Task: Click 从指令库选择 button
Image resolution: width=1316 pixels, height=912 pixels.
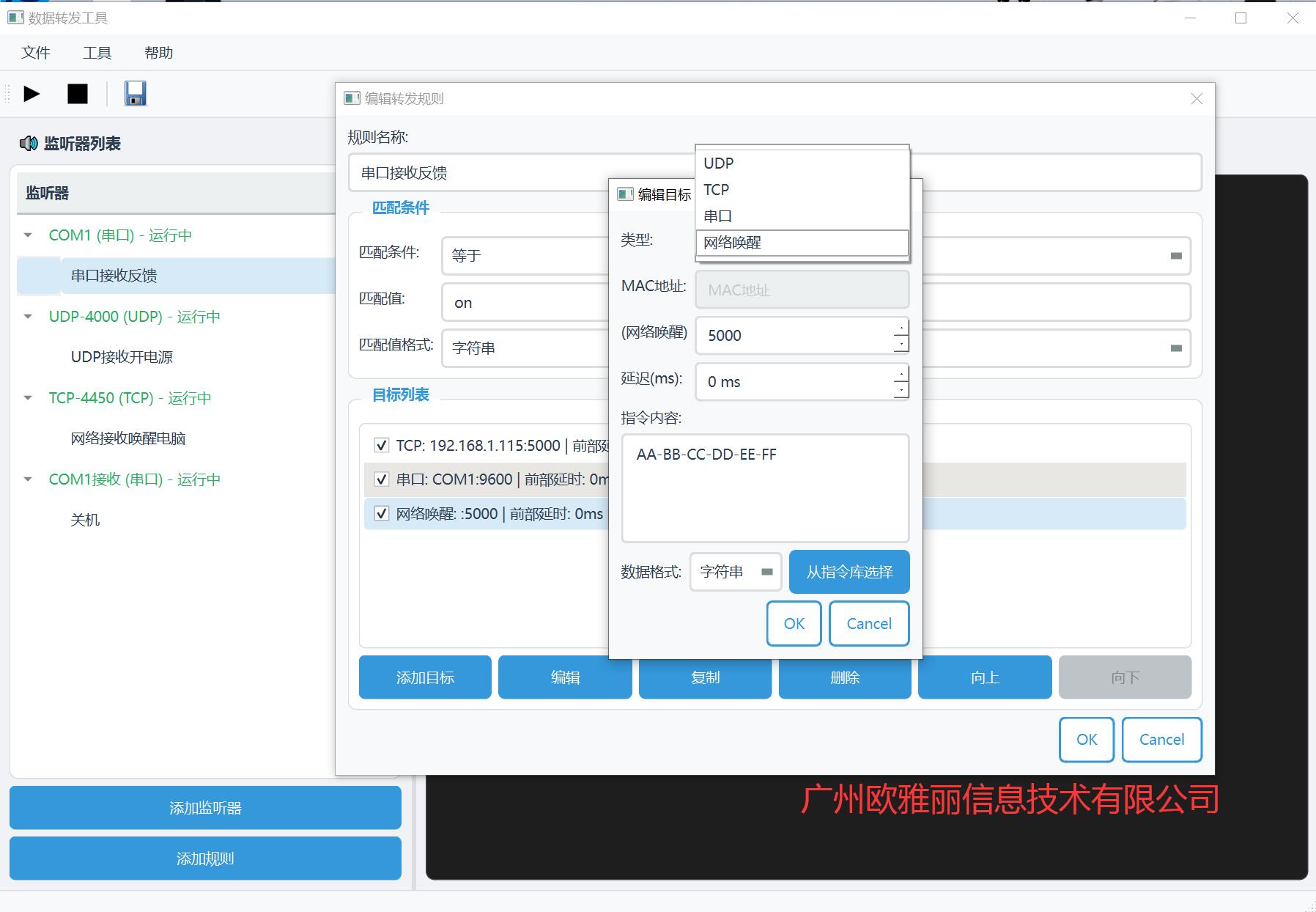Action: click(849, 572)
